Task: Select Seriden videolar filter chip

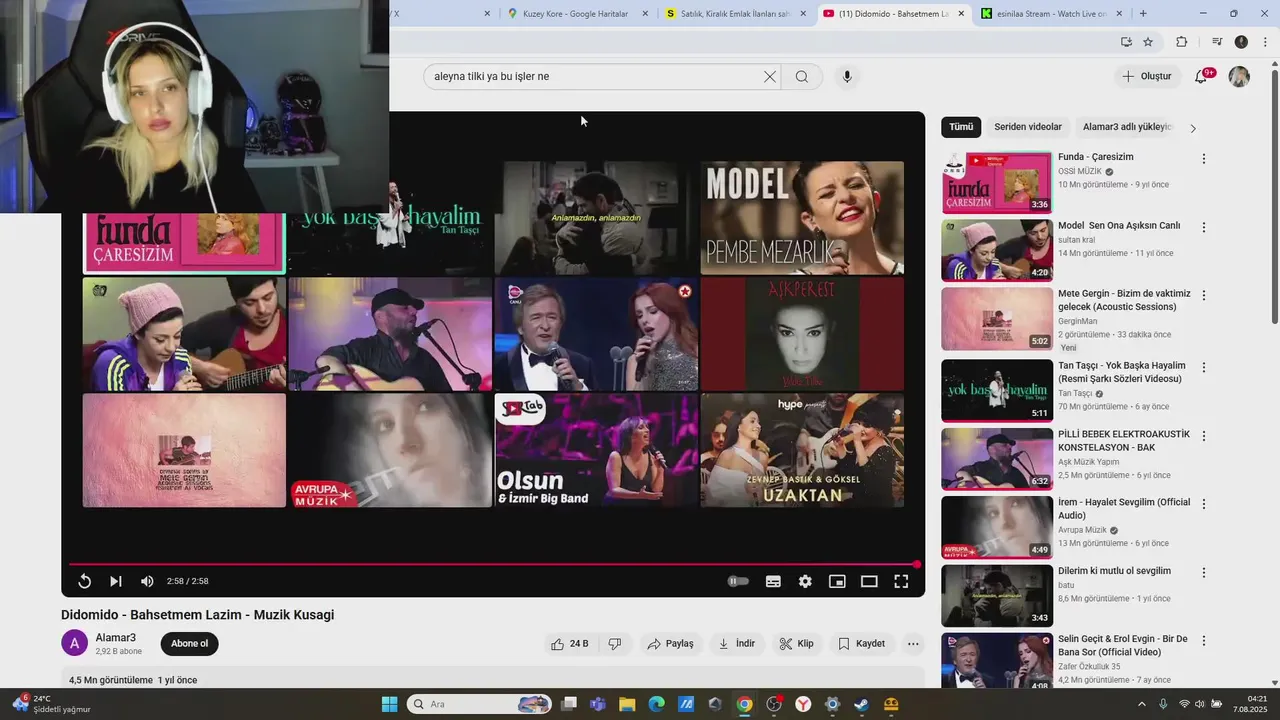Action: [1028, 127]
